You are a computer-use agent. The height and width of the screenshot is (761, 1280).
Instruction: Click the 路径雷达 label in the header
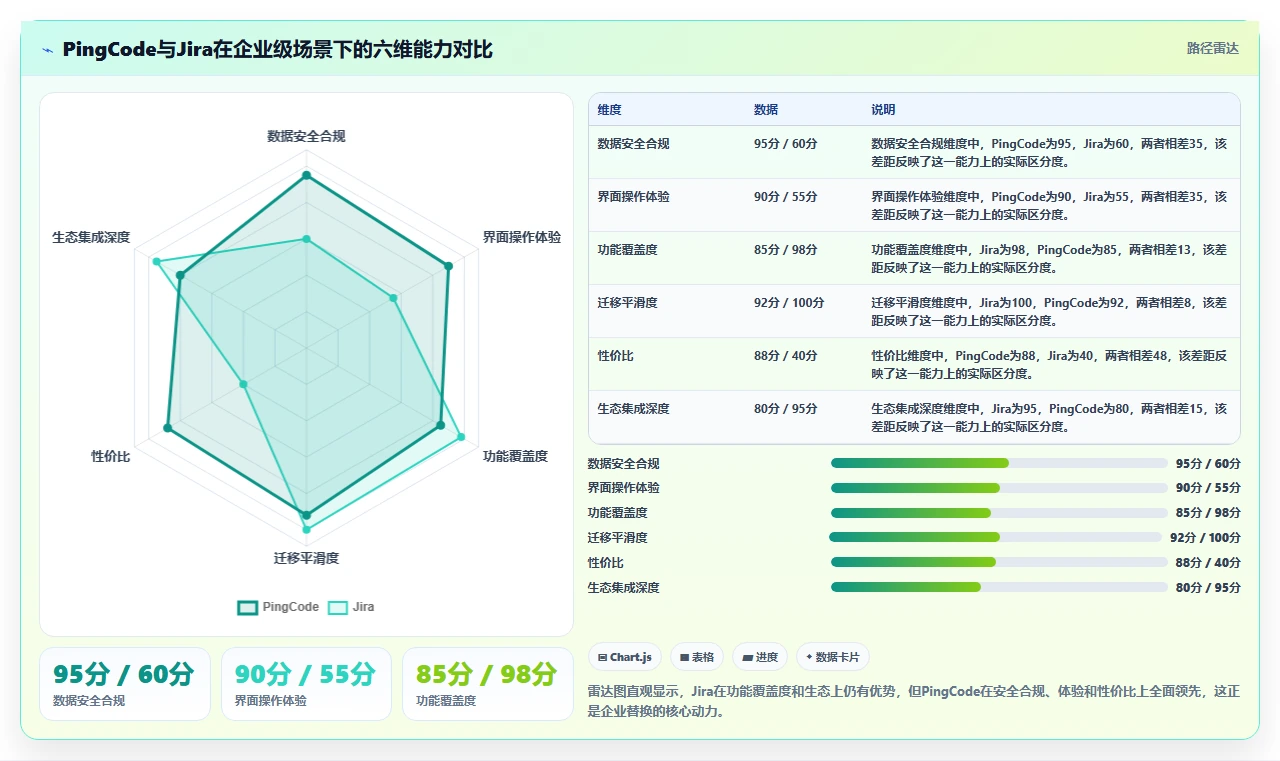pyautogui.click(x=1212, y=48)
